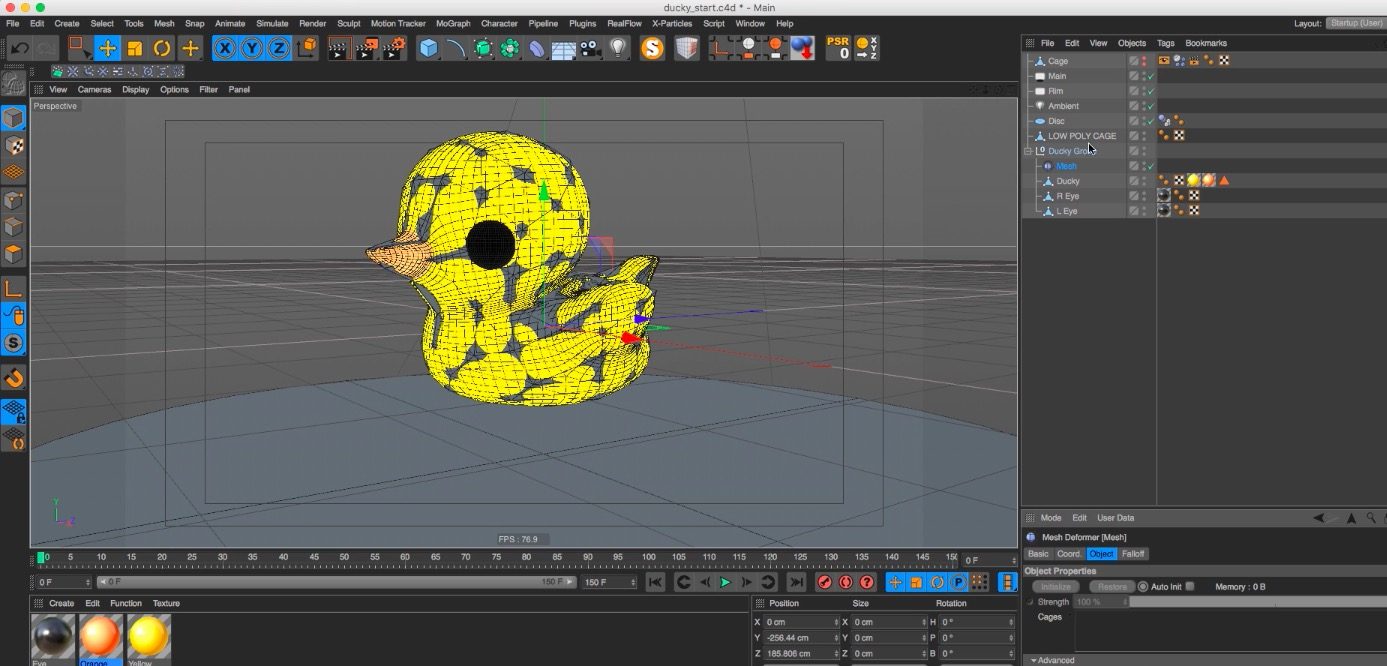Enable the Auto Init checkbox

click(1189, 587)
